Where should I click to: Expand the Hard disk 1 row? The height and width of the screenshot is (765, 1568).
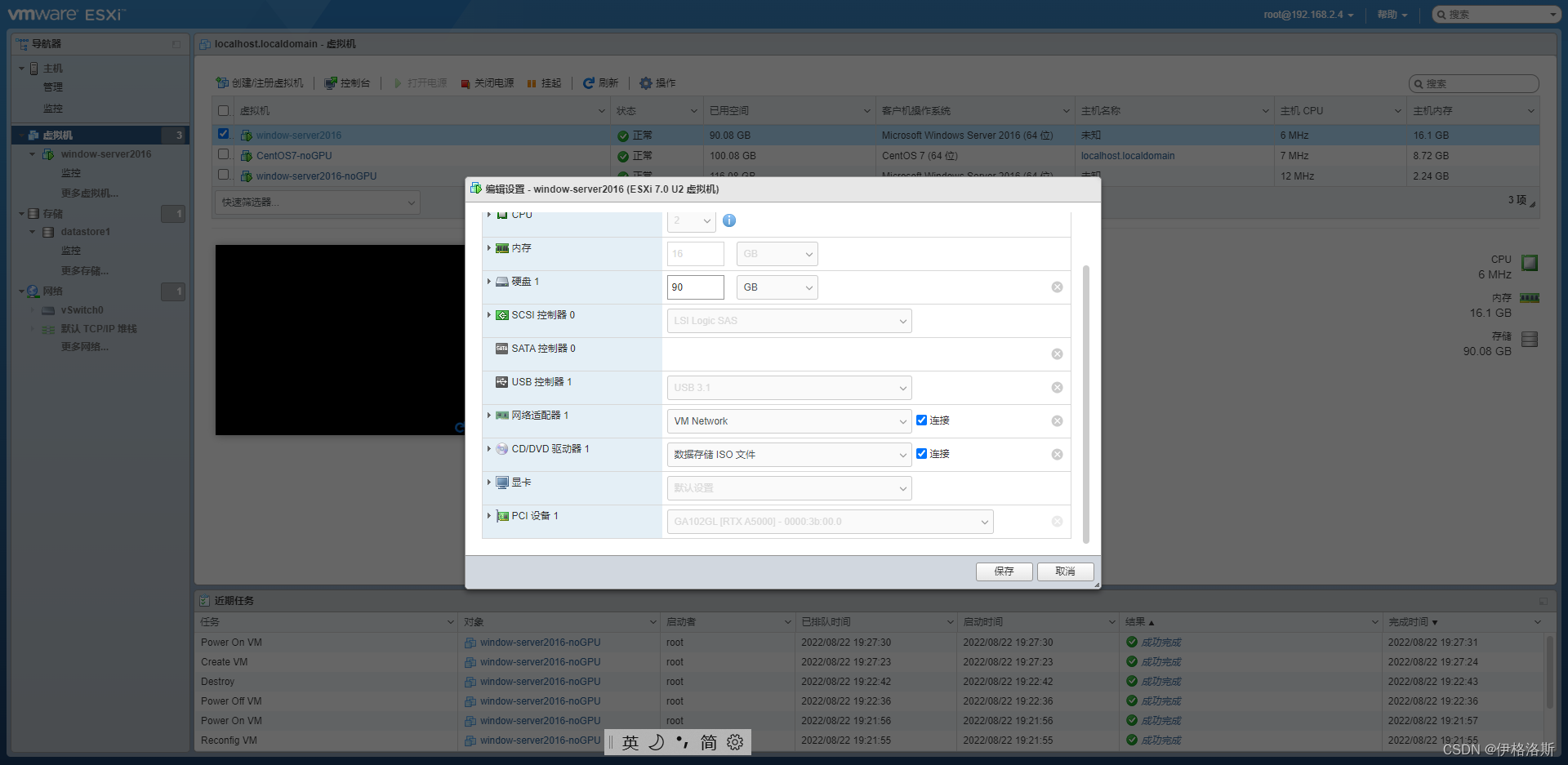tap(489, 282)
